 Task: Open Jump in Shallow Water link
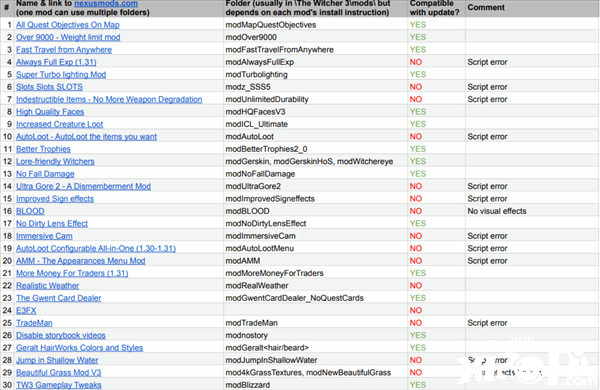pos(57,360)
